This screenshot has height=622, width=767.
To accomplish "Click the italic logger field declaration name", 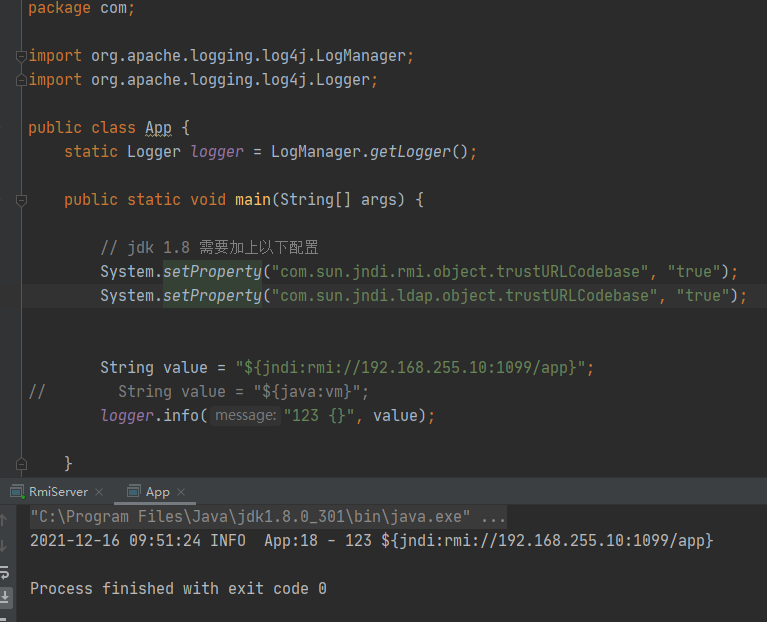I will 217,152.
